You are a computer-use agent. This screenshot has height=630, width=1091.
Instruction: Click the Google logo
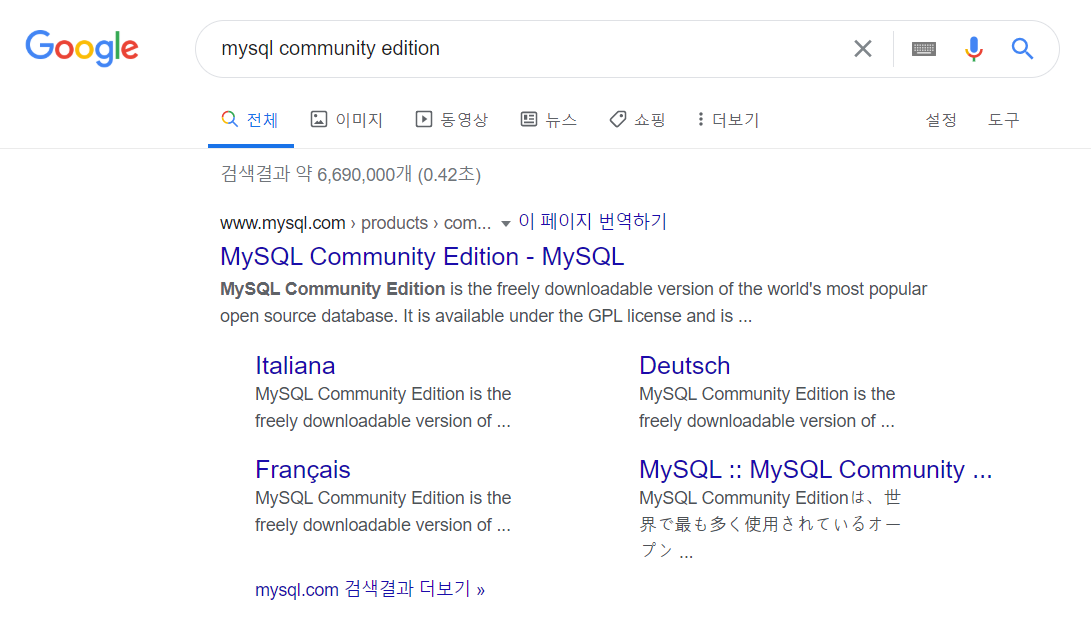click(82, 48)
